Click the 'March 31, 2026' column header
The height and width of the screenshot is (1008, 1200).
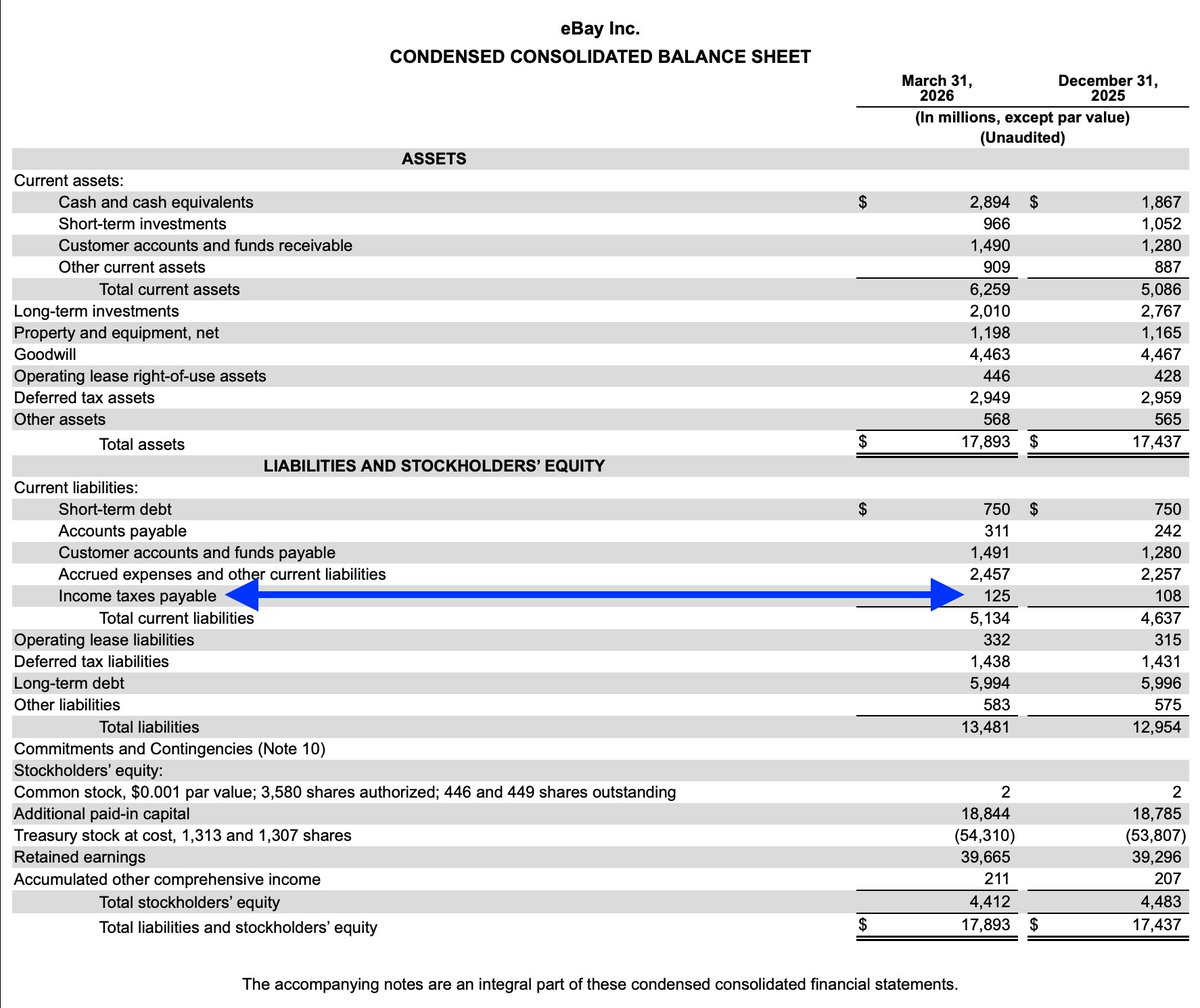[x=936, y=89]
